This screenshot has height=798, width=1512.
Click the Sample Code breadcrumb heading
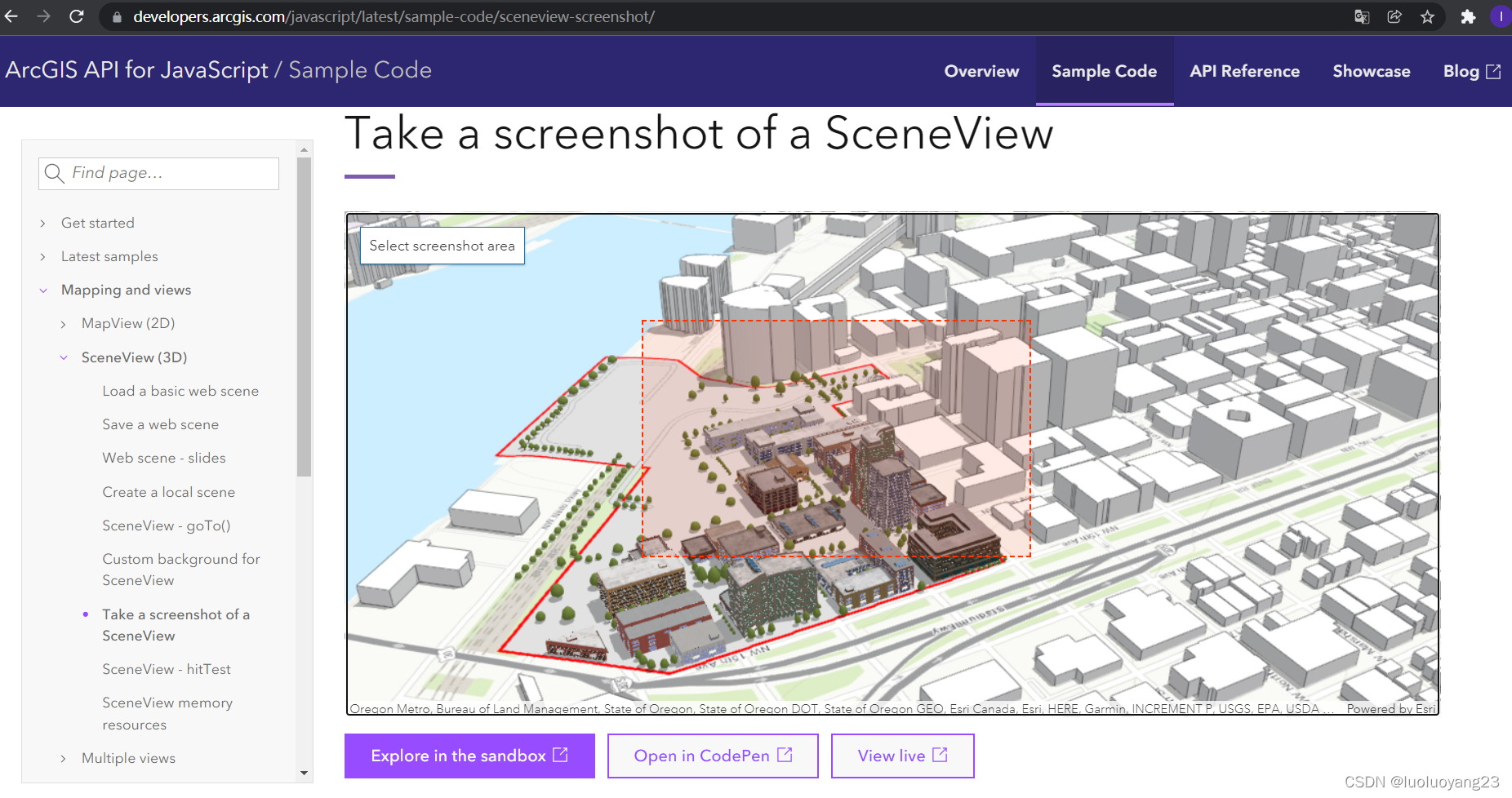point(360,70)
